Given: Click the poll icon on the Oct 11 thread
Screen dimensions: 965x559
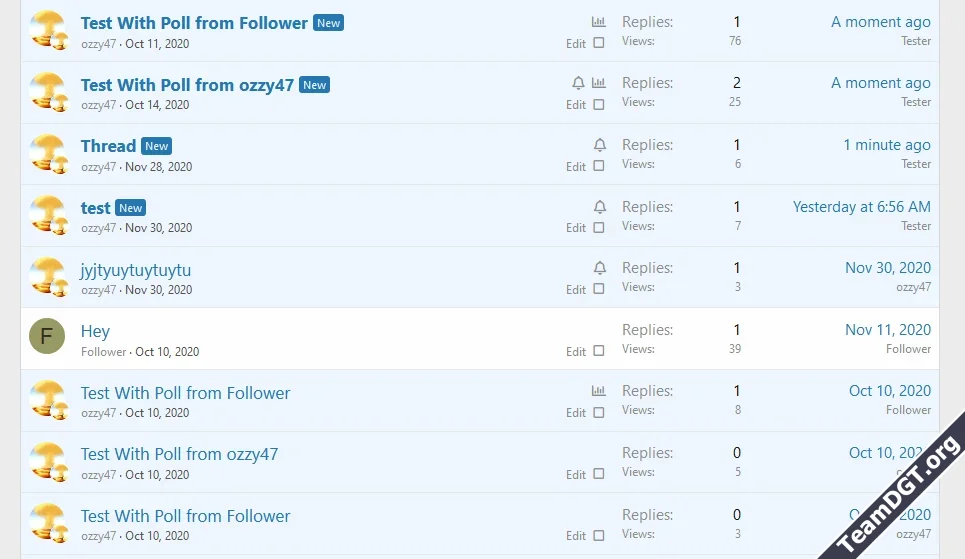Looking at the screenshot, I should pos(598,22).
